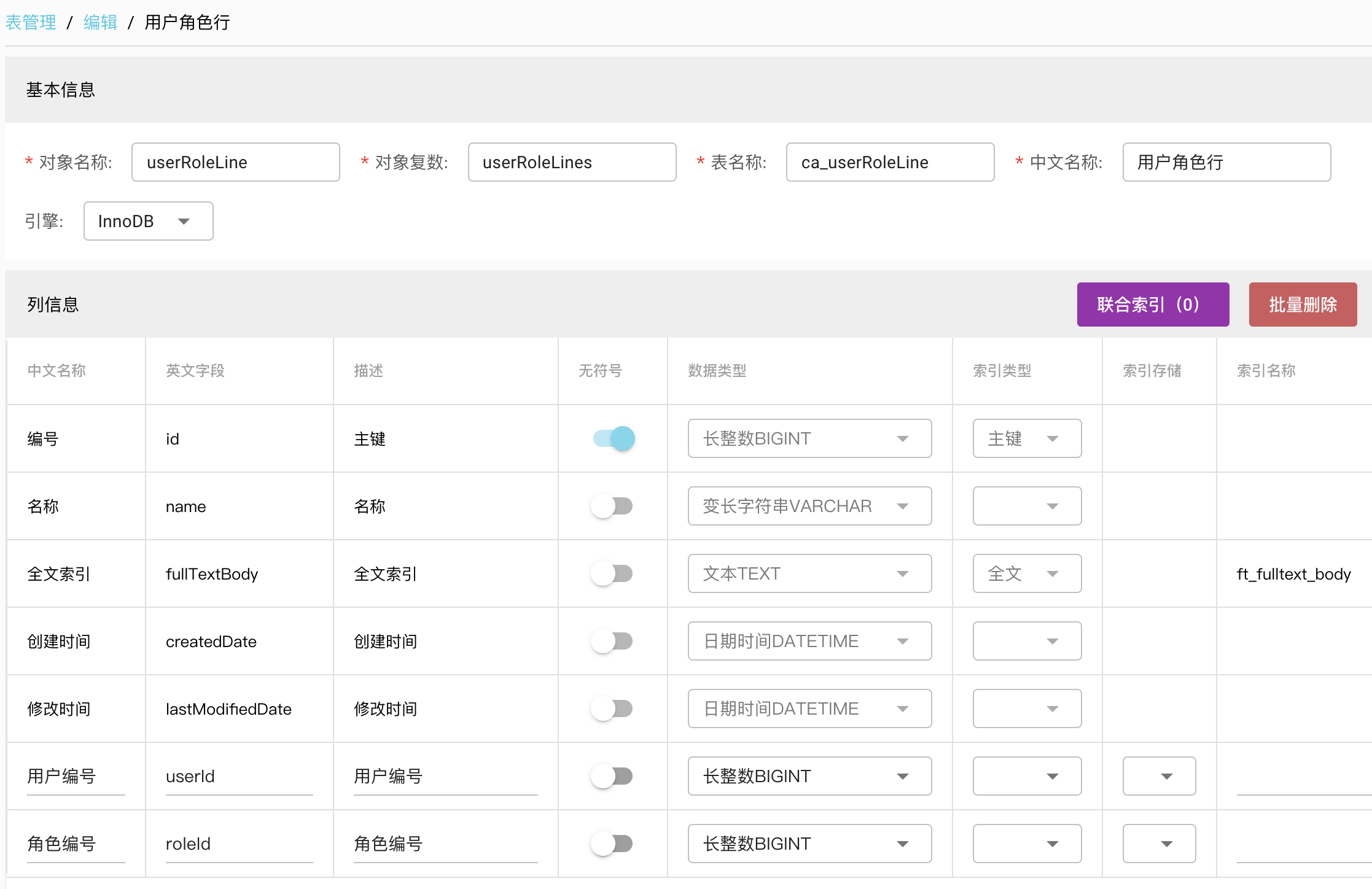The width and height of the screenshot is (1372, 889).
Task: Click the 表名称 input with ca_userRoleLine
Action: [x=889, y=162]
